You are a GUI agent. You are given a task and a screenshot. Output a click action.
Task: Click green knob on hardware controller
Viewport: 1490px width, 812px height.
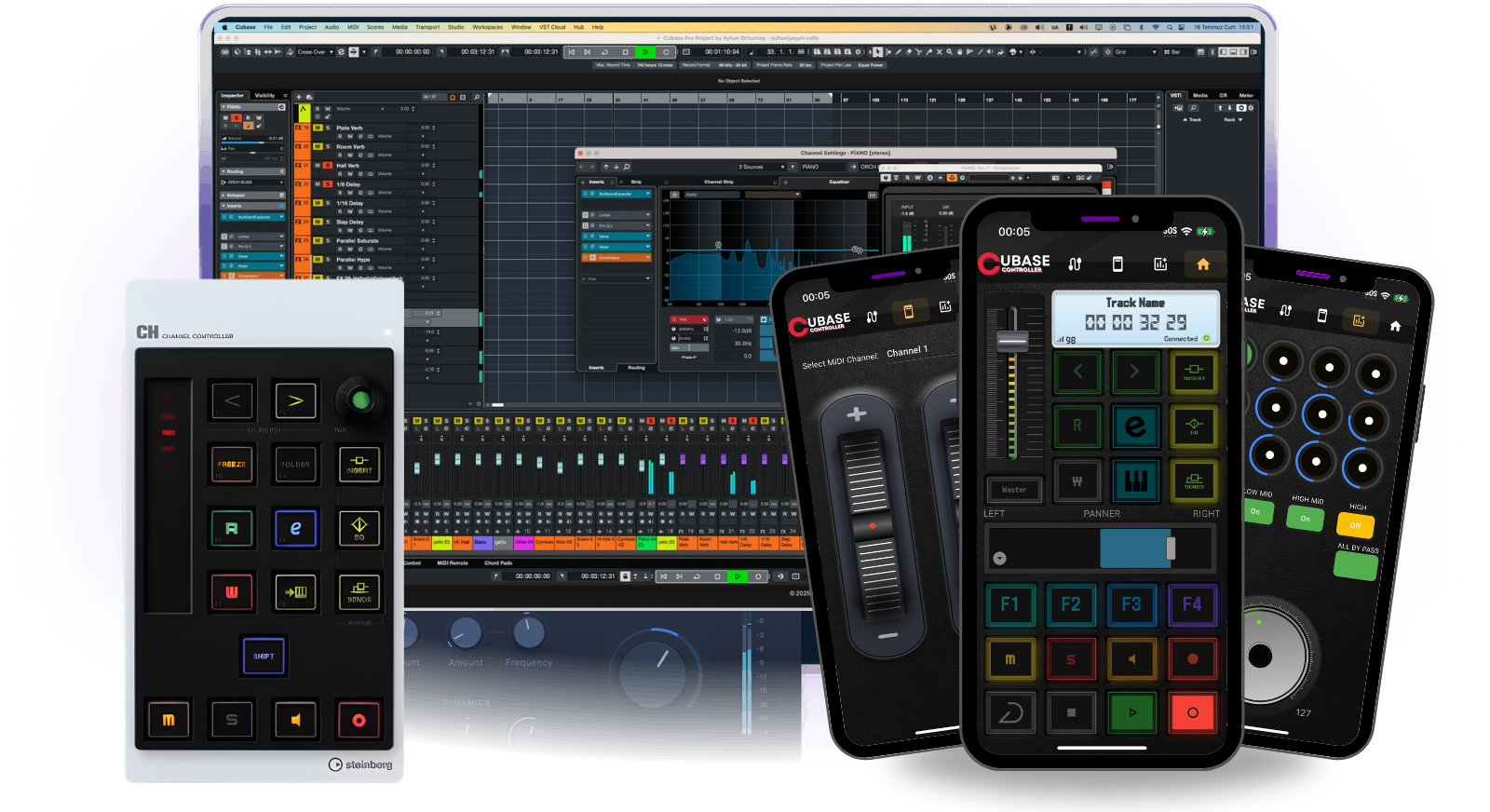360,400
